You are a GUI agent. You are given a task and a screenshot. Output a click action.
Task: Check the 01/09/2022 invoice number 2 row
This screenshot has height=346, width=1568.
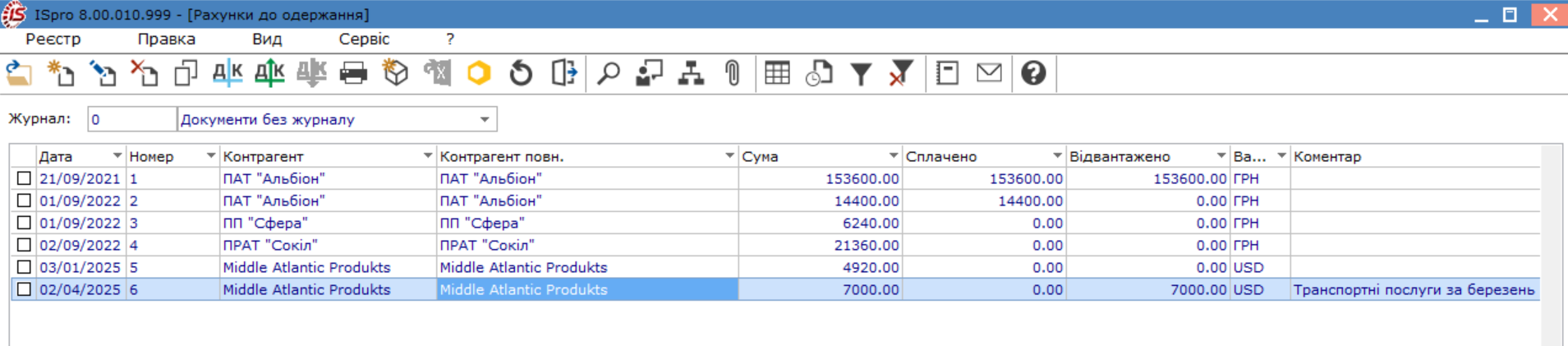pos(24,201)
